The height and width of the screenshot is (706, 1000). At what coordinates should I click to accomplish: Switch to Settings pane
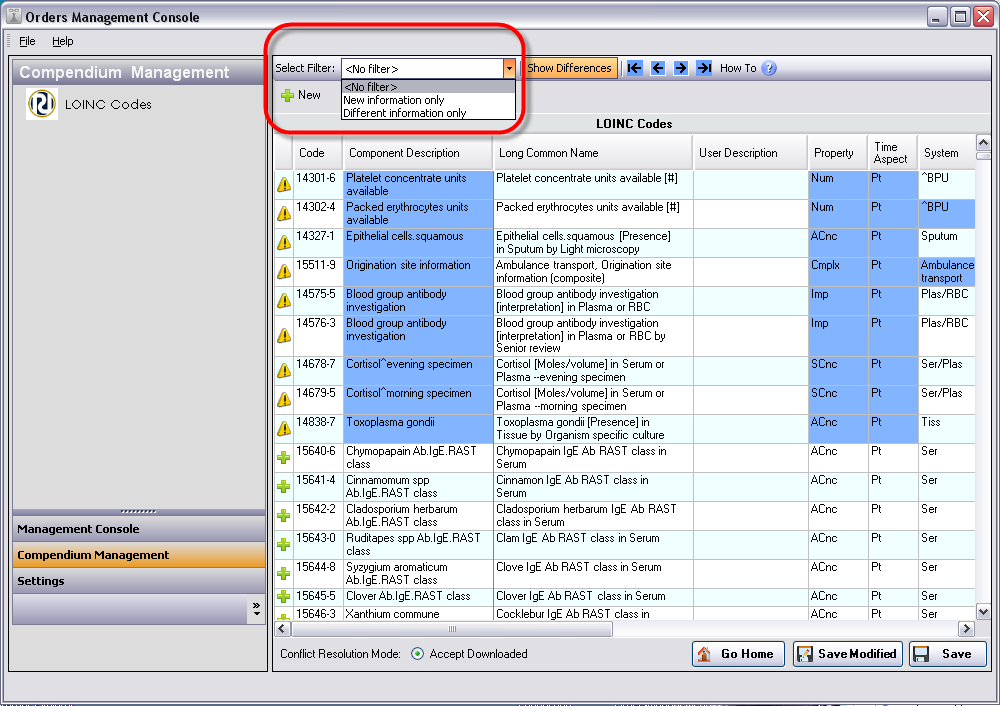[x=138, y=581]
